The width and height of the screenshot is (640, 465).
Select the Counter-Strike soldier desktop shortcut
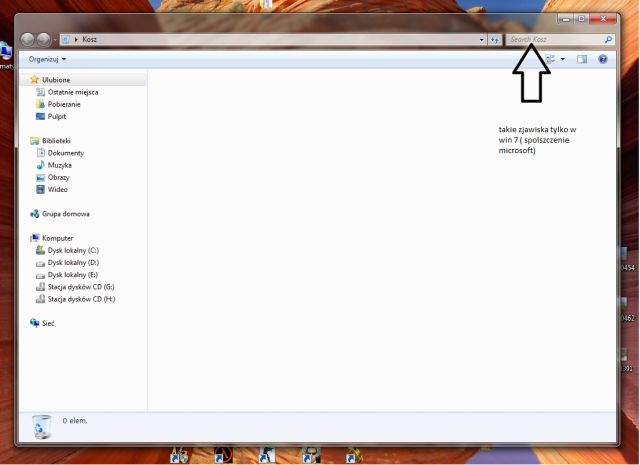266,455
